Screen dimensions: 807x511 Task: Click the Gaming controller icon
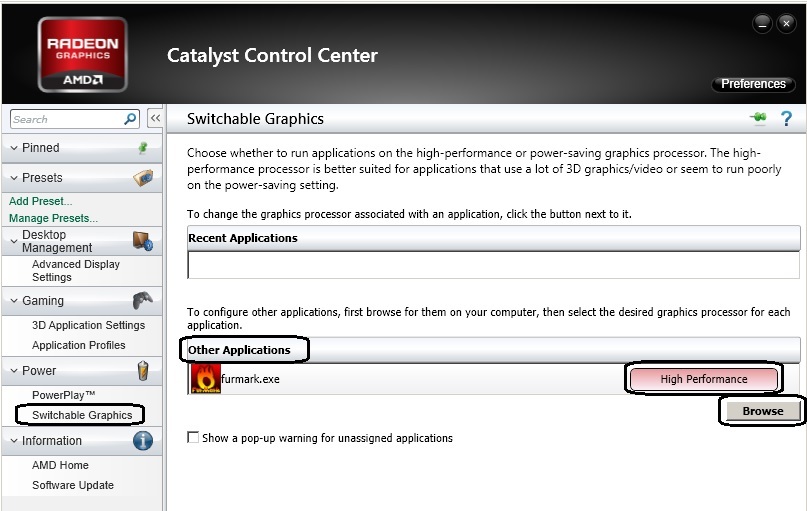coord(143,301)
